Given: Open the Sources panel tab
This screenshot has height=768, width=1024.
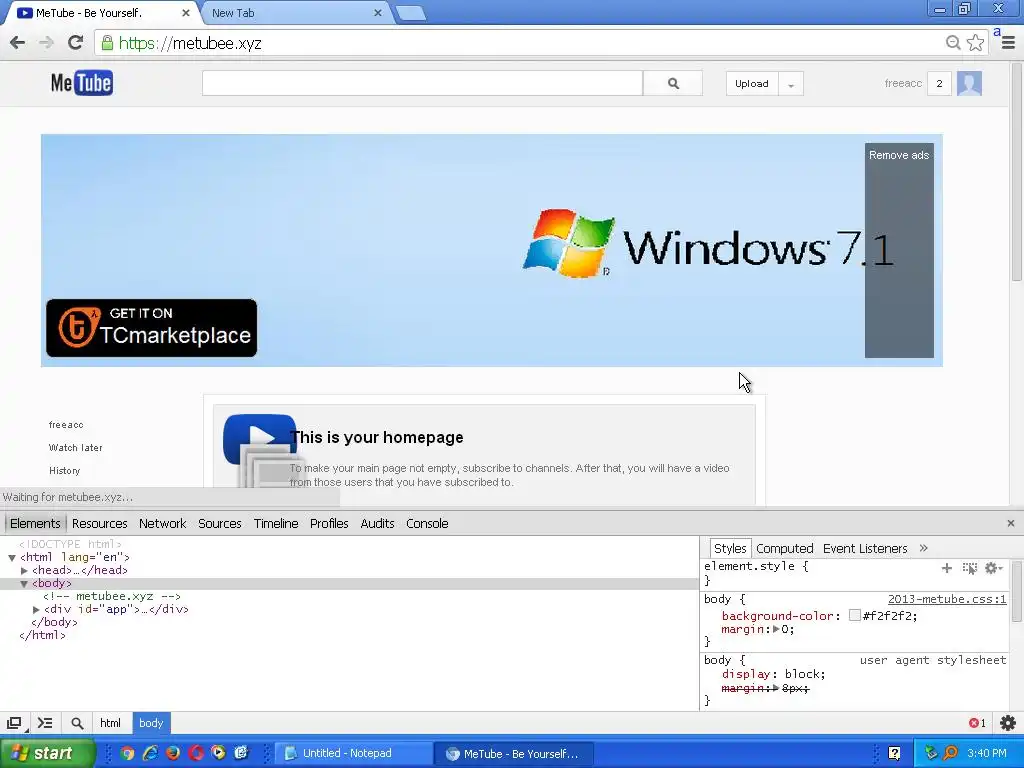Looking at the screenshot, I should pos(220,523).
